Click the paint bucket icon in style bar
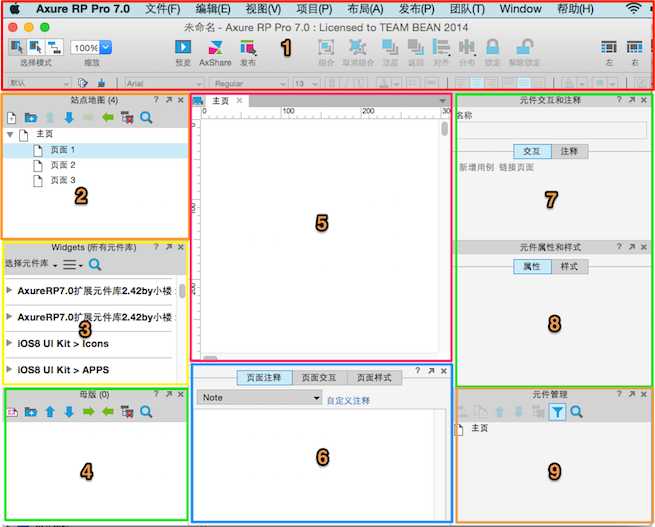Screen dimensions: 655x527 102,83
